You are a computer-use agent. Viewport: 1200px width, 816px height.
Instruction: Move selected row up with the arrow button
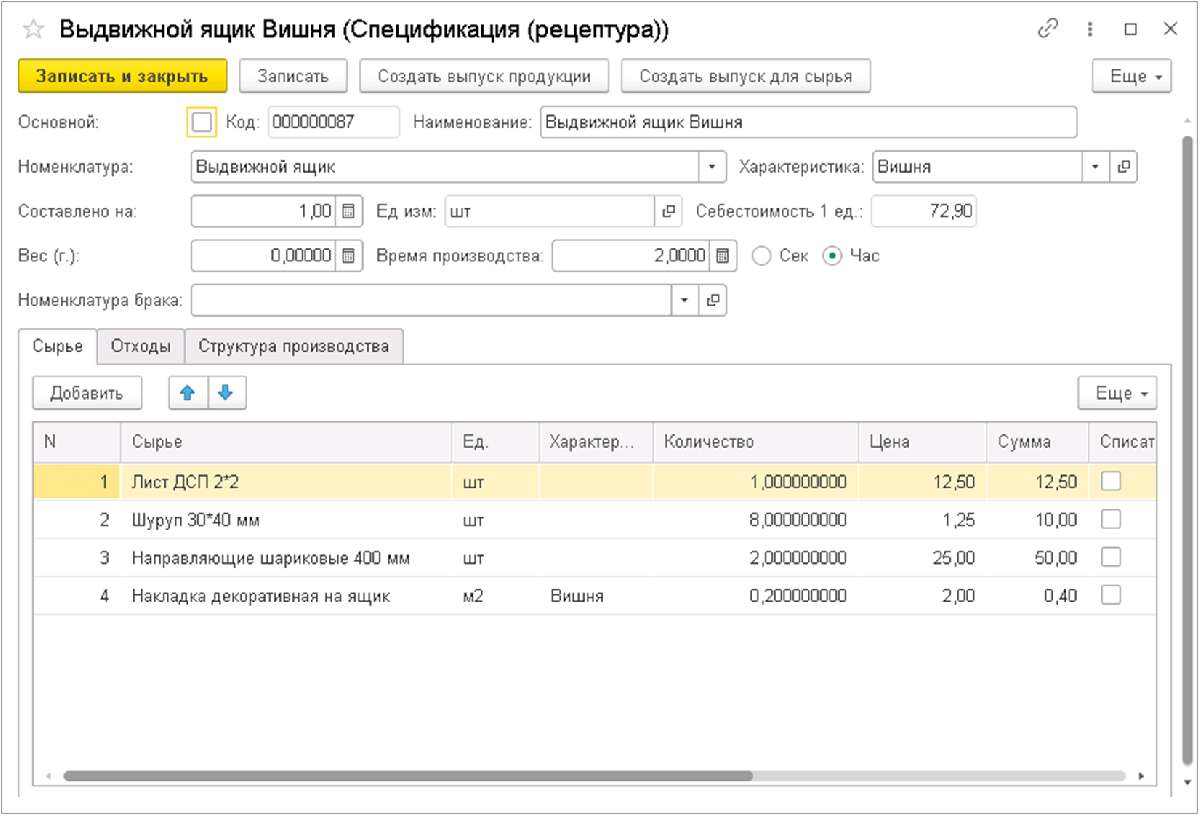[188, 393]
